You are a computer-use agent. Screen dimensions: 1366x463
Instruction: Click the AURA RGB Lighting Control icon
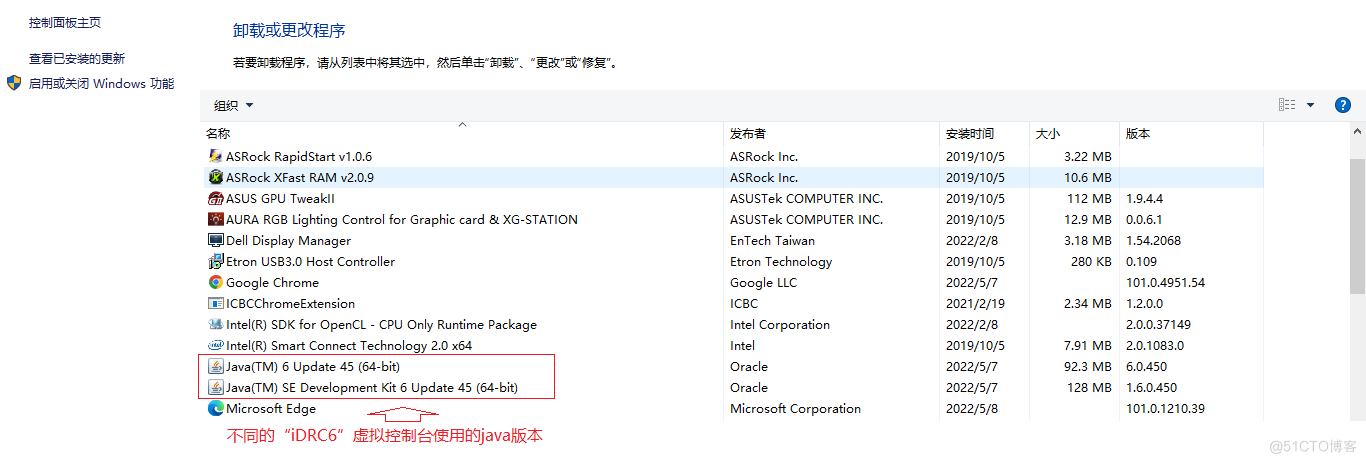(215, 219)
